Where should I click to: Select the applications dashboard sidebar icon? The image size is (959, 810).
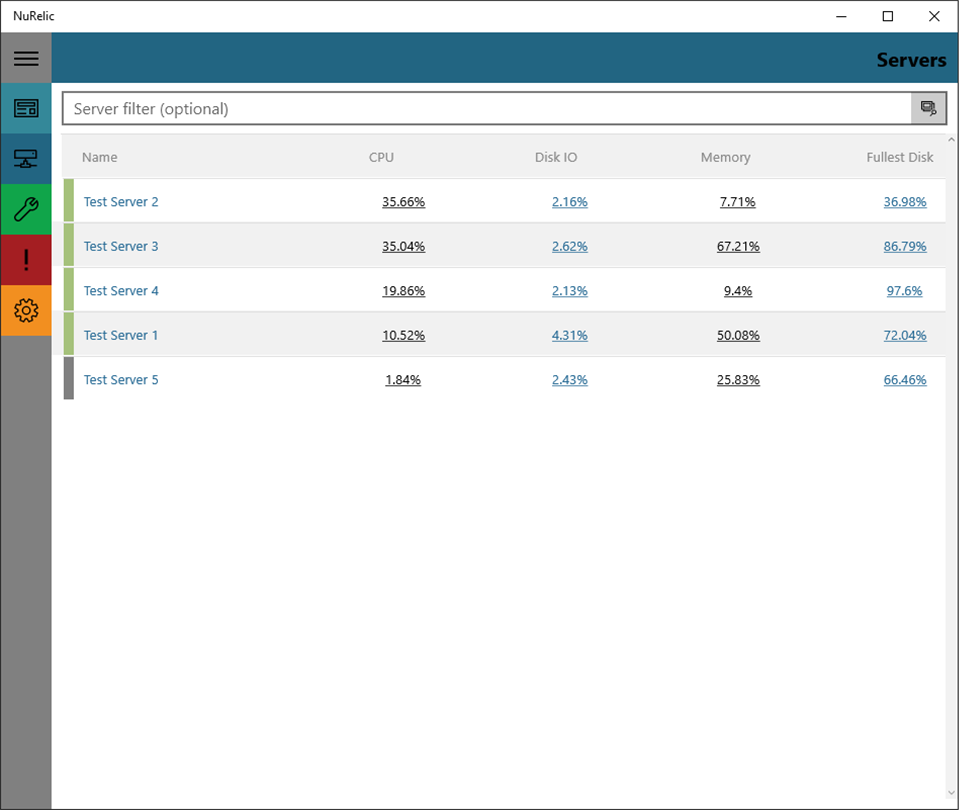(26, 109)
